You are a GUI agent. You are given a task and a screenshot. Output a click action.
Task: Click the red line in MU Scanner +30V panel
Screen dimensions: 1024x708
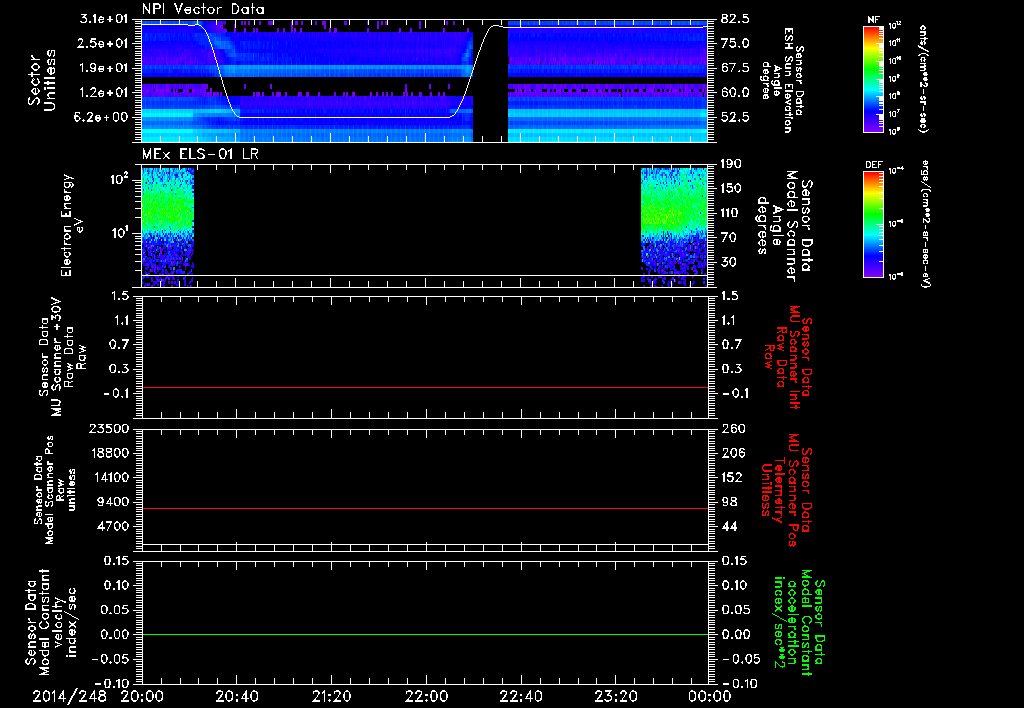click(425, 387)
